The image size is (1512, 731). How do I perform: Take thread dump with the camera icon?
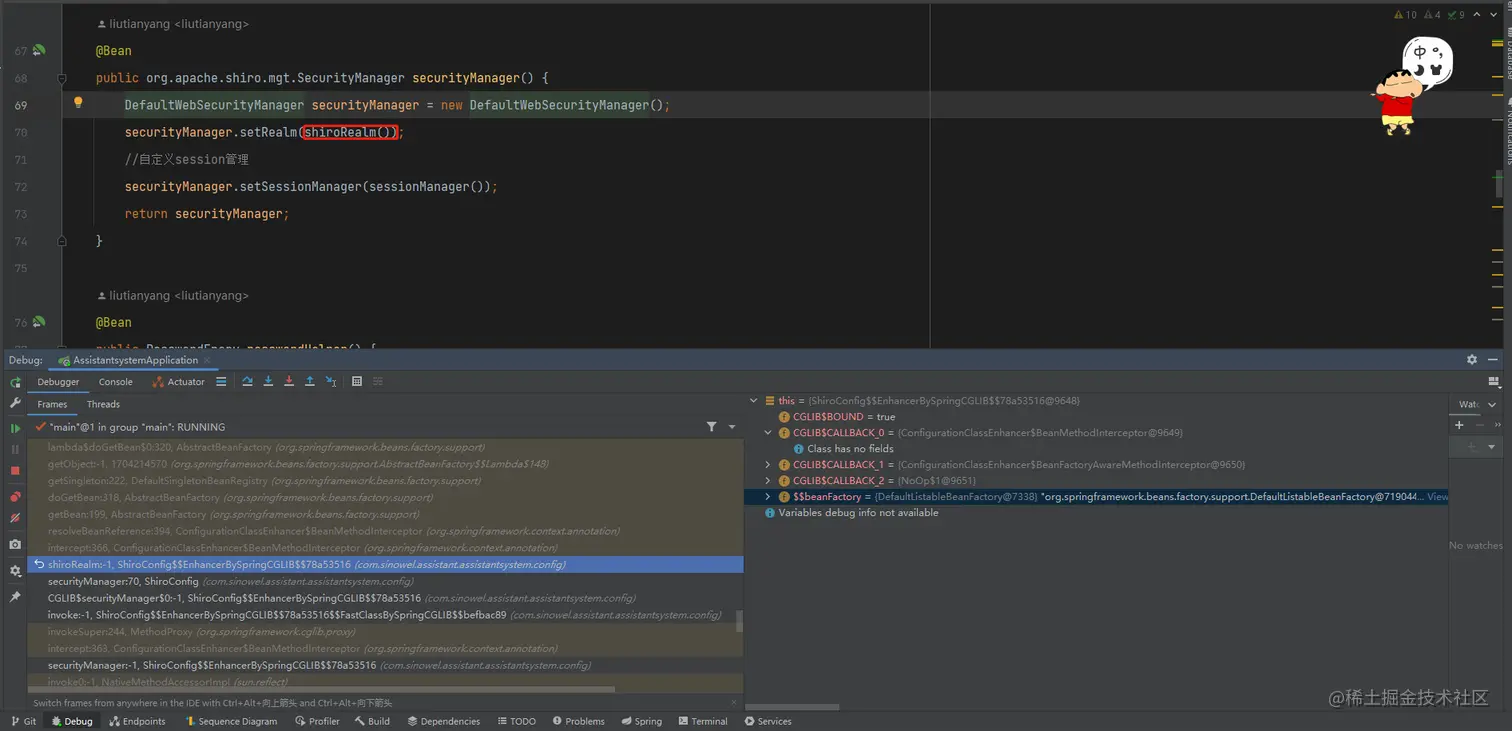pos(15,545)
